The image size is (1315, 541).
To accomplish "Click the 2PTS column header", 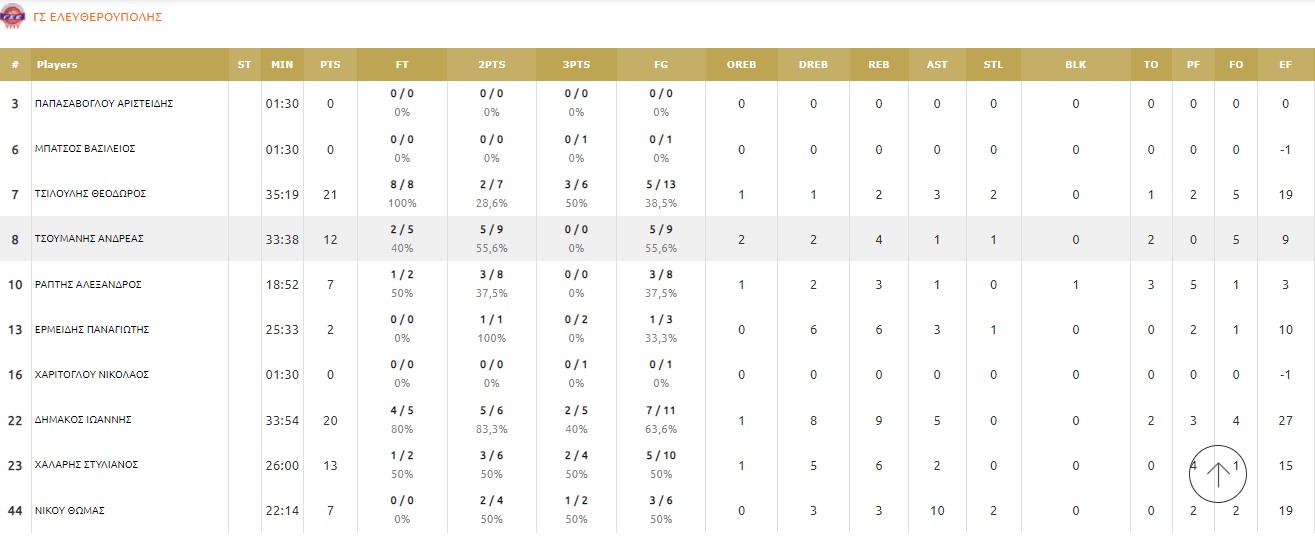I will tap(491, 65).
